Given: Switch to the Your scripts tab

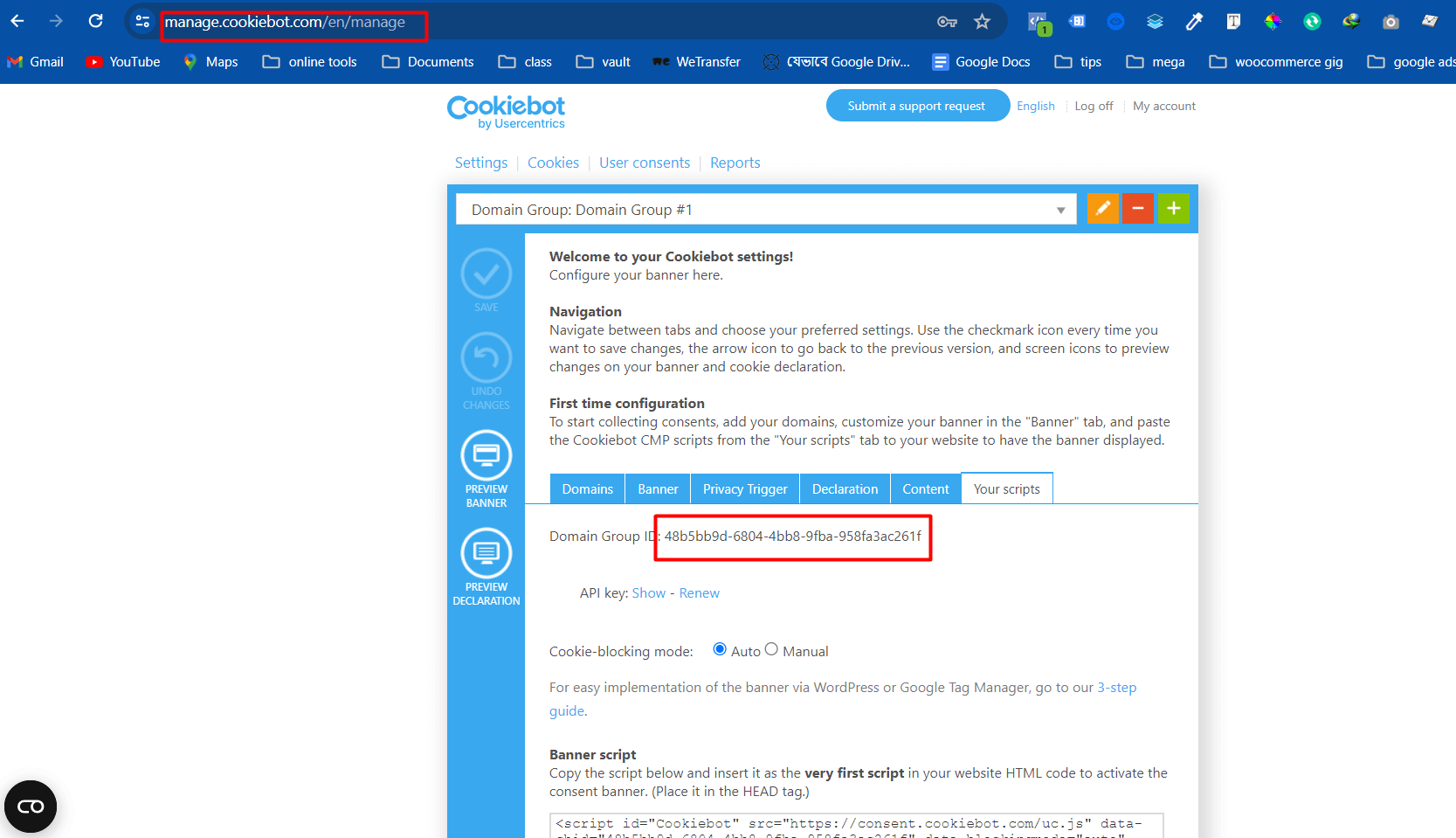Looking at the screenshot, I should click(1007, 489).
